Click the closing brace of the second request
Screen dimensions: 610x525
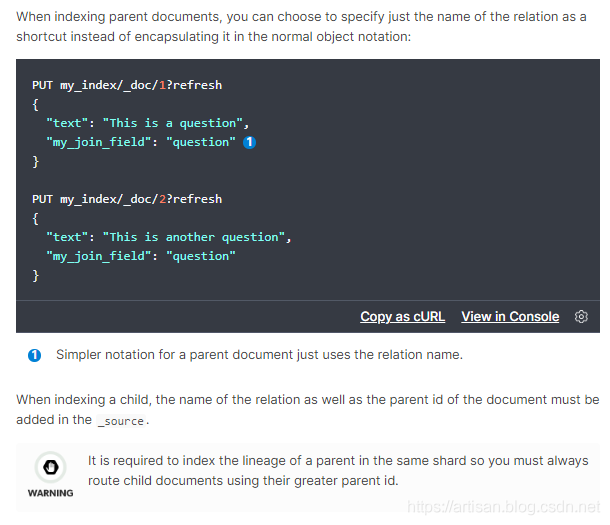coord(36,275)
